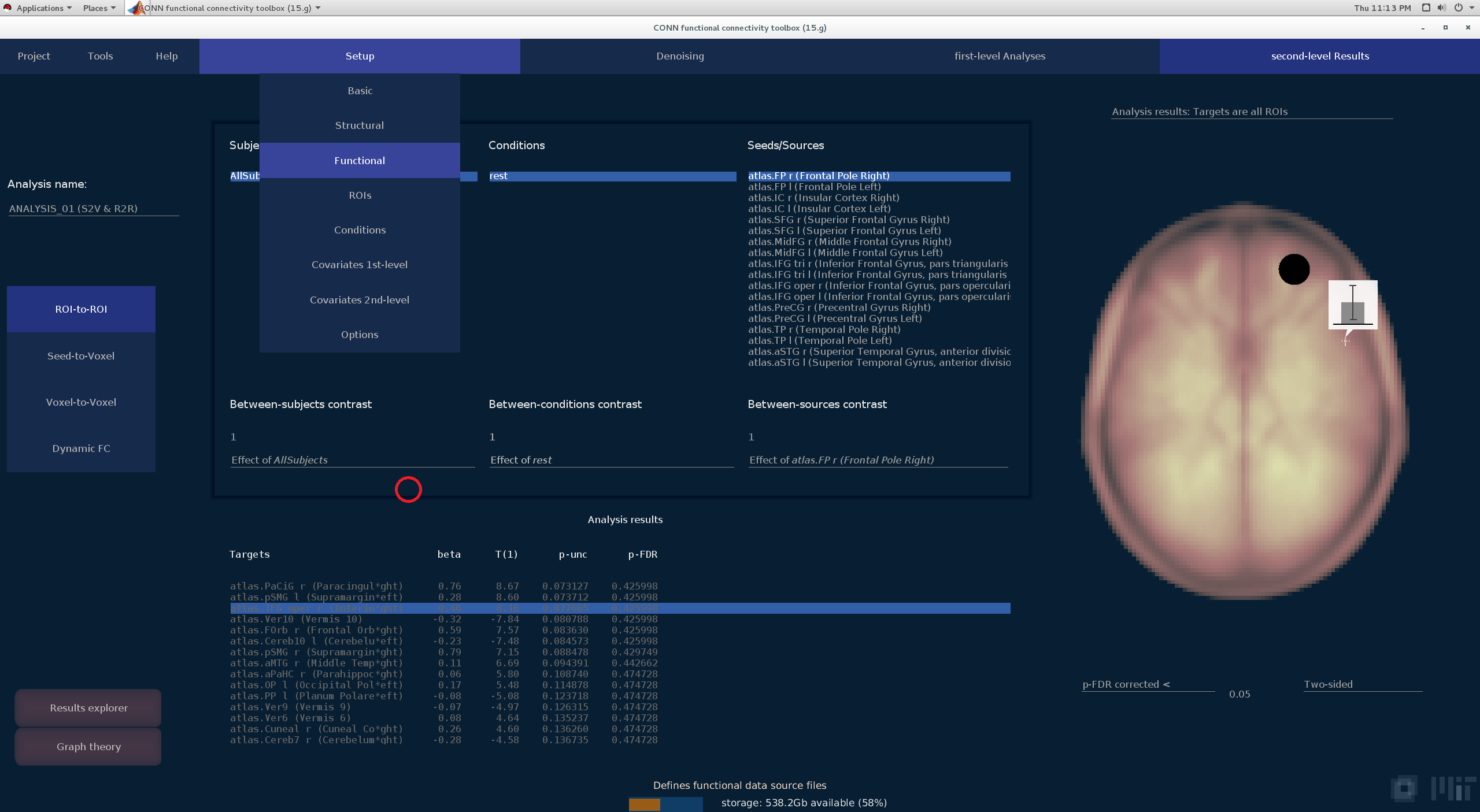The height and width of the screenshot is (812, 1480).
Task: Click the power icon in system tray
Action: coord(1459,8)
